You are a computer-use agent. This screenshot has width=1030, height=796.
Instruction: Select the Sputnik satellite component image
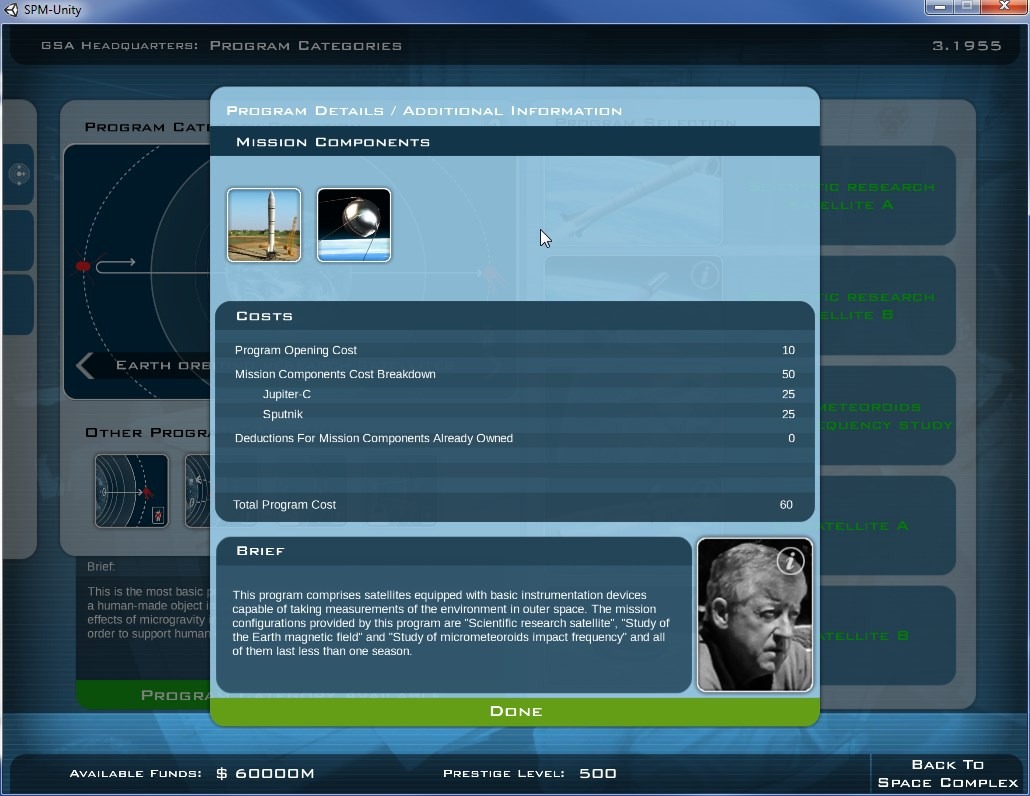tap(354, 225)
